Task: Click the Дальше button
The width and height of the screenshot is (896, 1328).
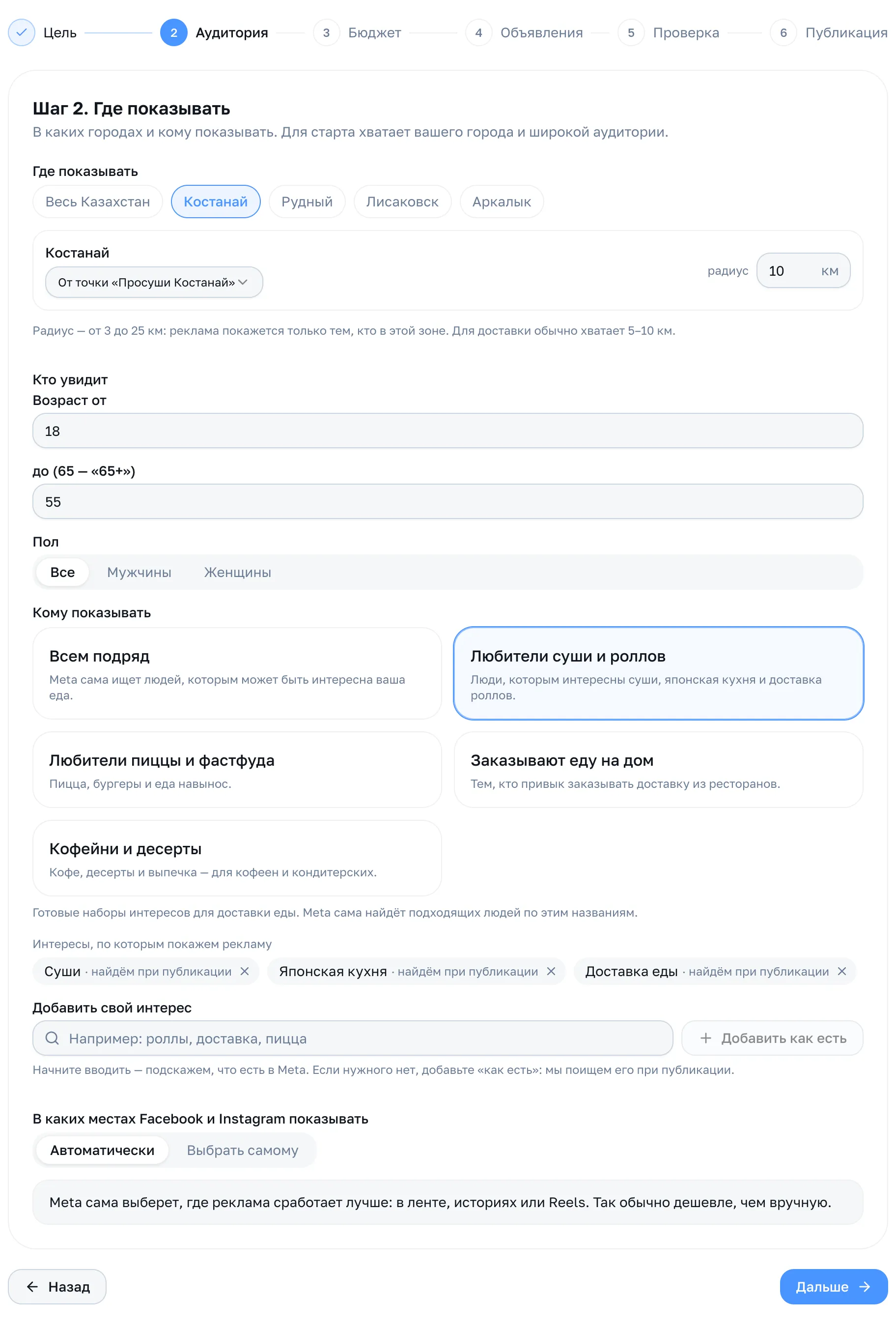Action: pos(834,1287)
